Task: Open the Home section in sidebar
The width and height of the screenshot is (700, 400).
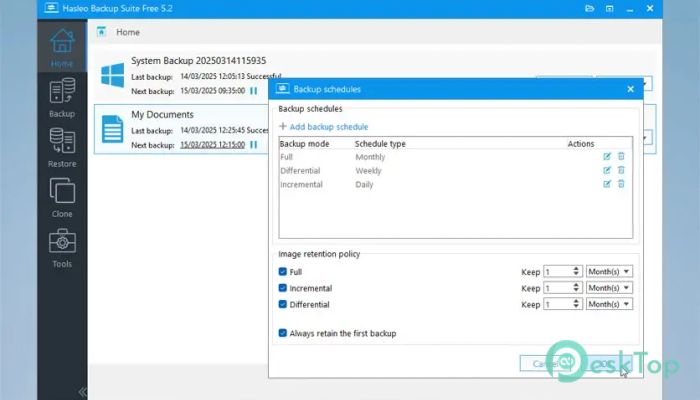Action: (62, 47)
